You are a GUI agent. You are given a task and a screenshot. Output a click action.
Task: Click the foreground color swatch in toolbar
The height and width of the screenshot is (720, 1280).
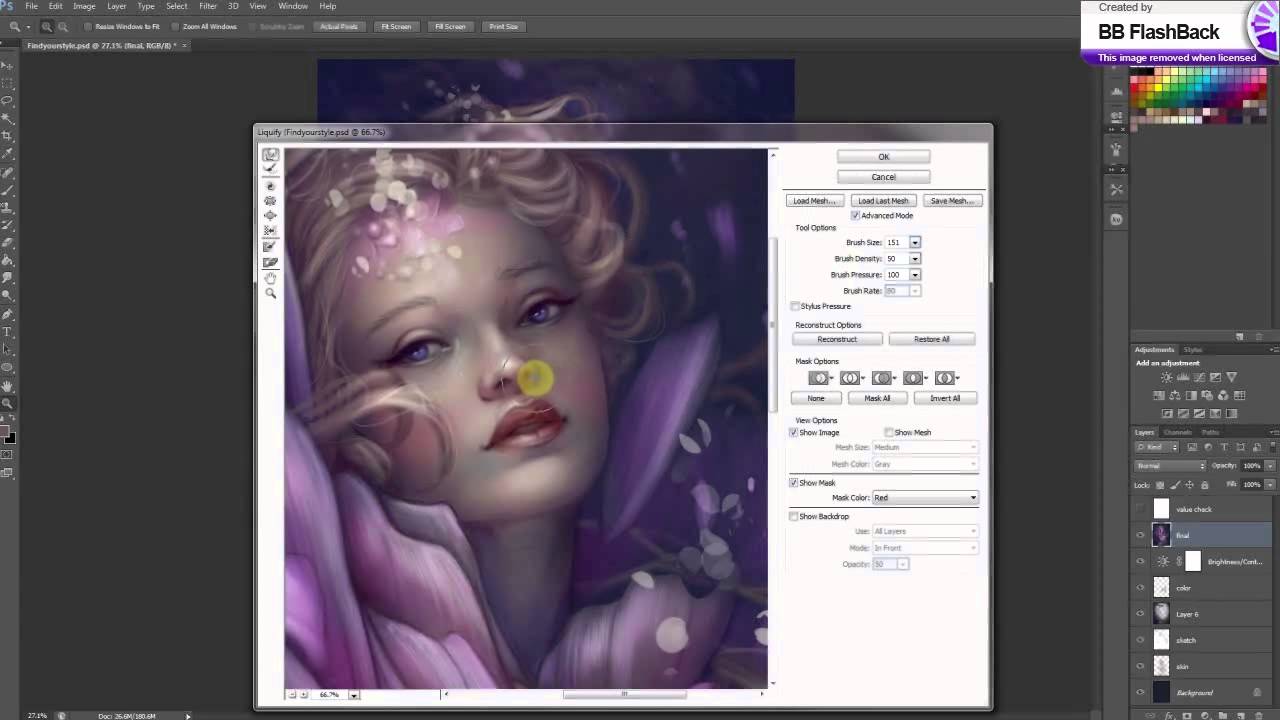[5, 432]
